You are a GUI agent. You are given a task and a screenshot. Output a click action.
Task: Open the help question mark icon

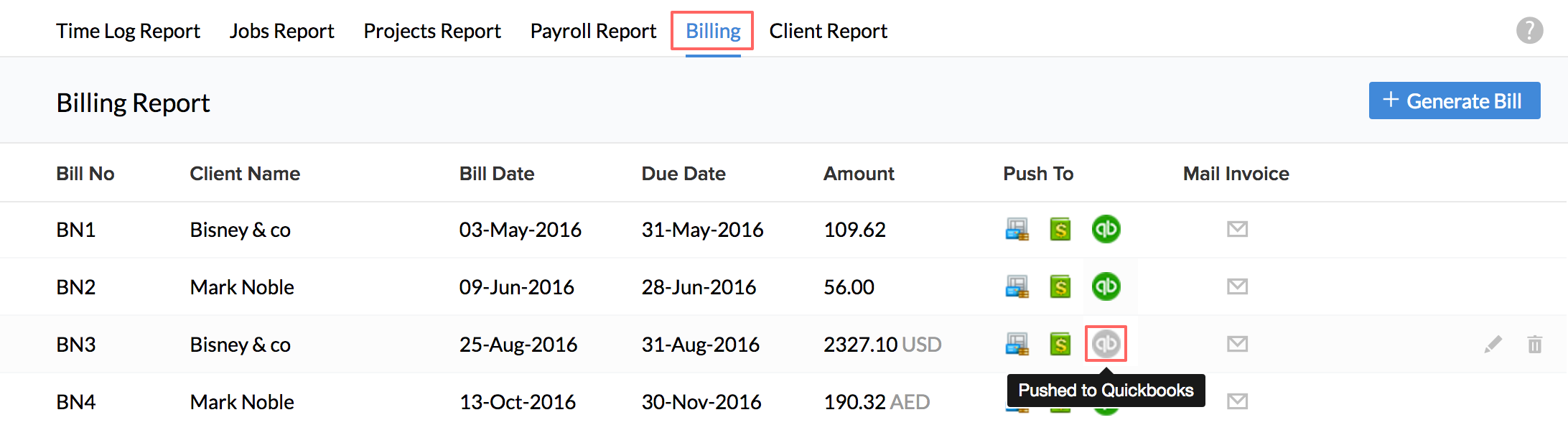pos(1529,31)
